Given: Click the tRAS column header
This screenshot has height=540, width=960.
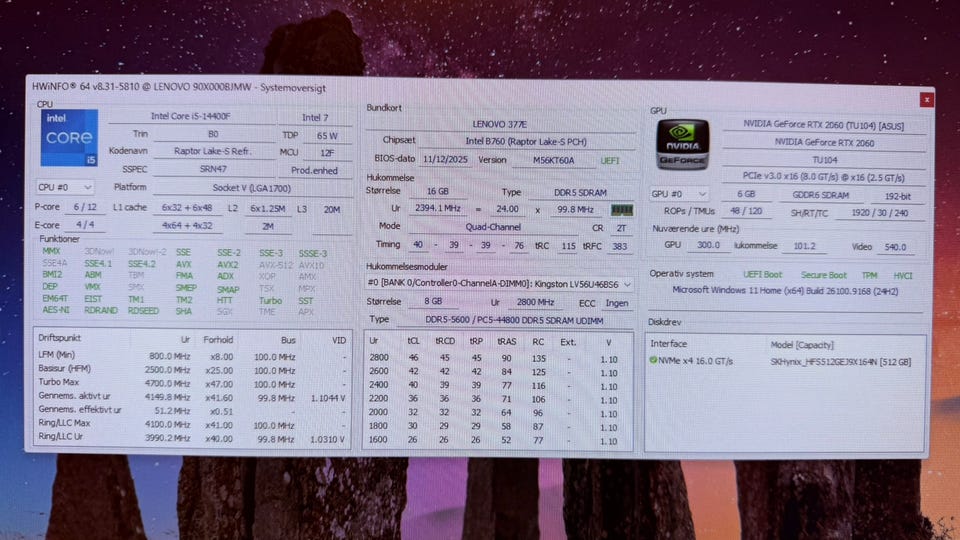Looking at the screenshot, I should coord(506,342).
